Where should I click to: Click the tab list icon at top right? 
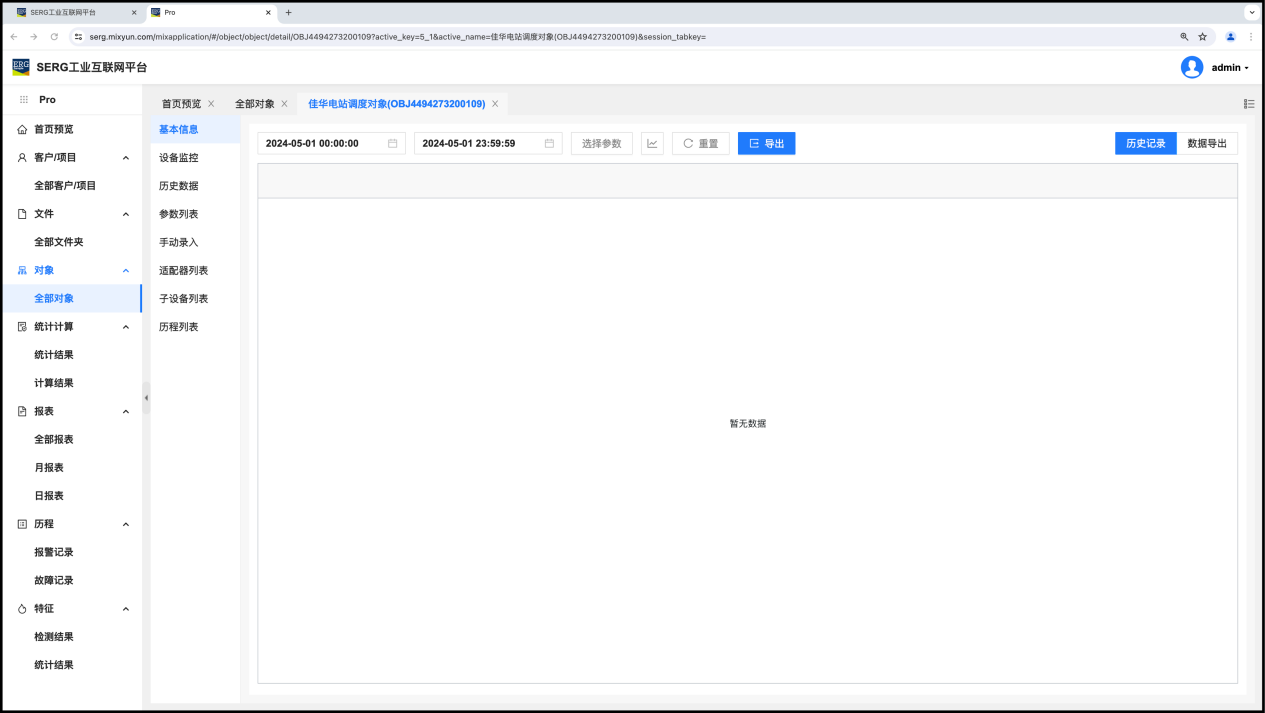1249,104
